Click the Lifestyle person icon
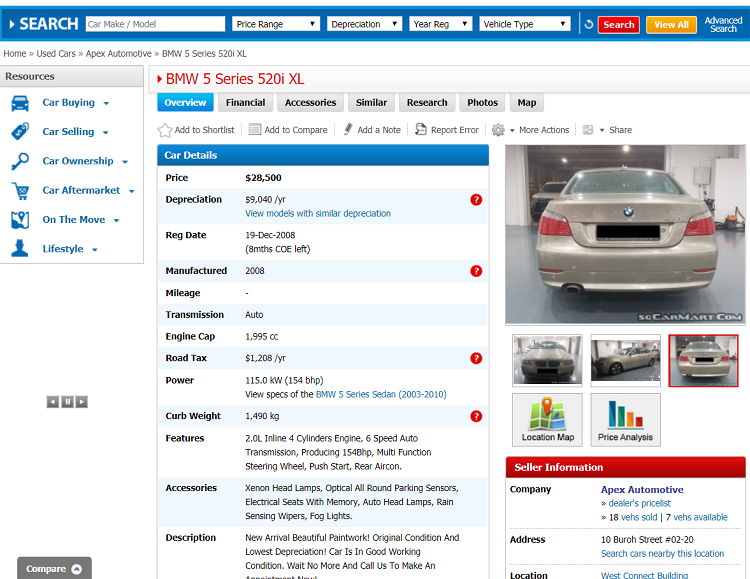750x579 pixels. 20,248
